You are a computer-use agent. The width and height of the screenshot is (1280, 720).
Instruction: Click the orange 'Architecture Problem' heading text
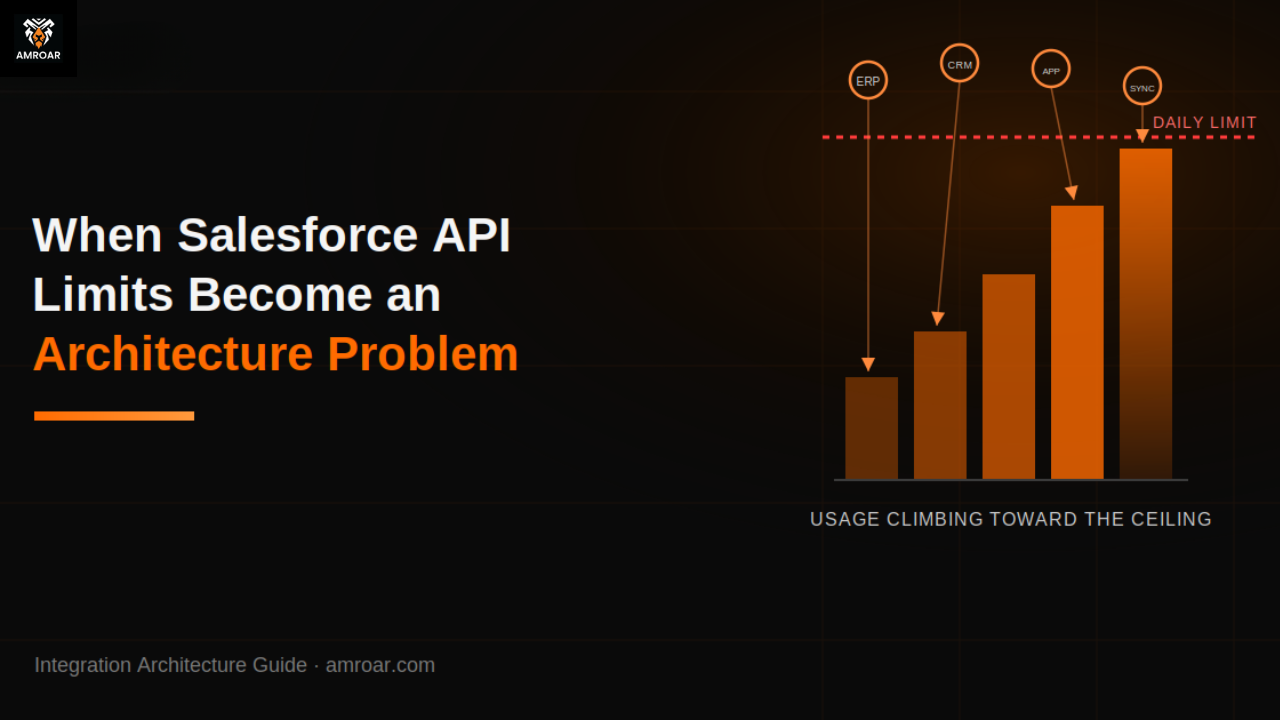click(x=276, y=354)
